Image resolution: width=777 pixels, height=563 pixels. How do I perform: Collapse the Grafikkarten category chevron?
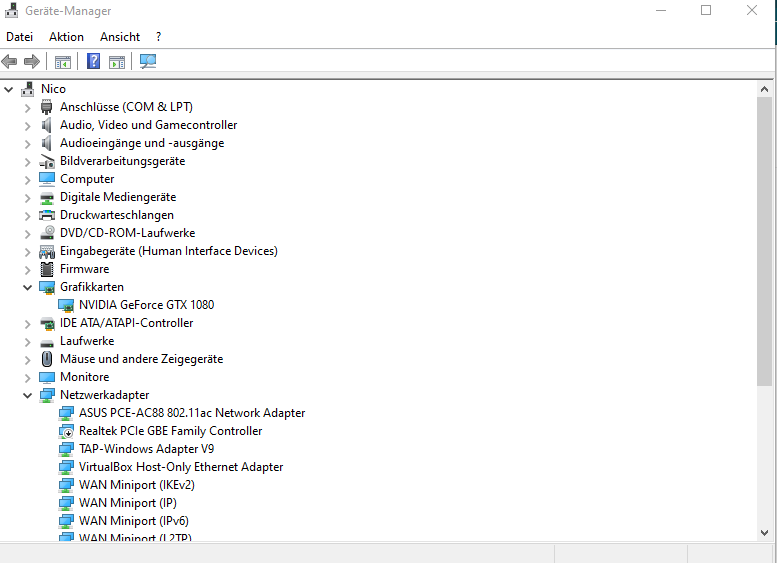point(27,287)
